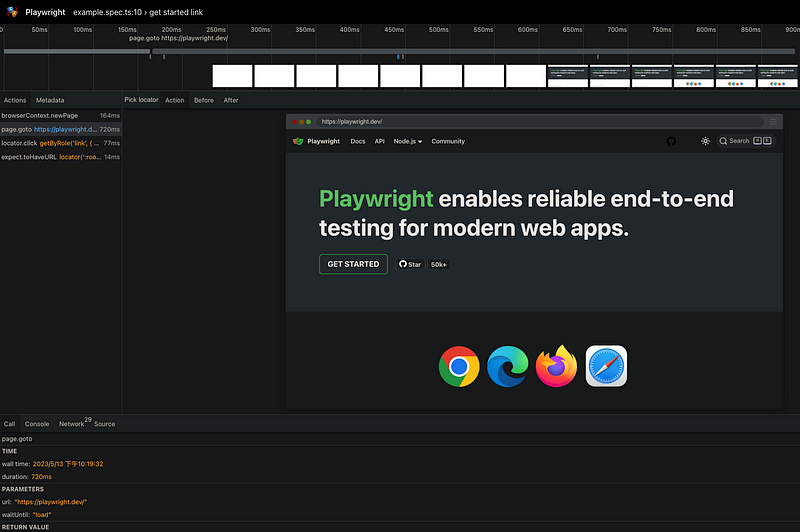Click the GitHub icon in site navbar
The height and width of the screenshot is (532, 800).
tap(671, 141)
